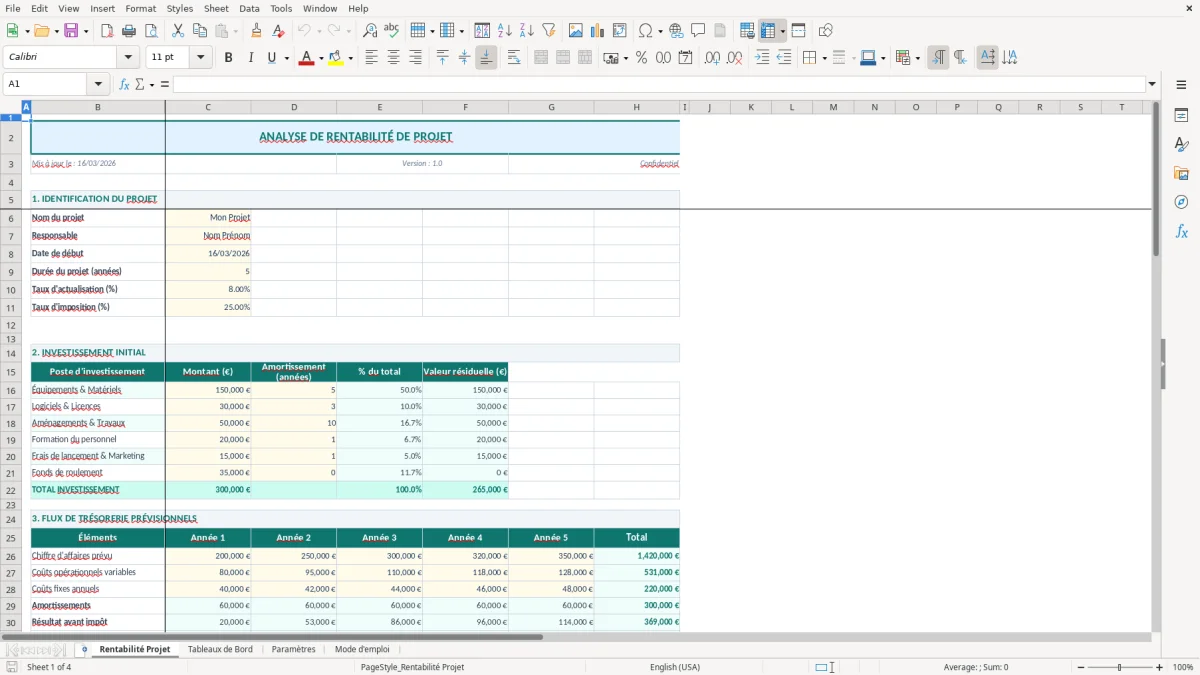Export directly as PDF

(x=107, y=31)
